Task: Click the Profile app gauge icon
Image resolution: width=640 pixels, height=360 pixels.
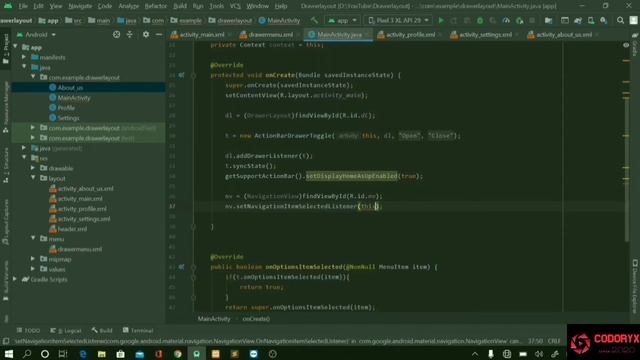Action: (506, 20)
